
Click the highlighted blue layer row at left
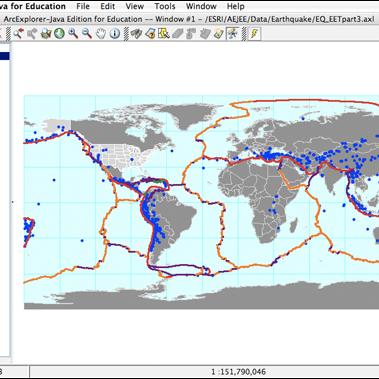pos(5,56)
